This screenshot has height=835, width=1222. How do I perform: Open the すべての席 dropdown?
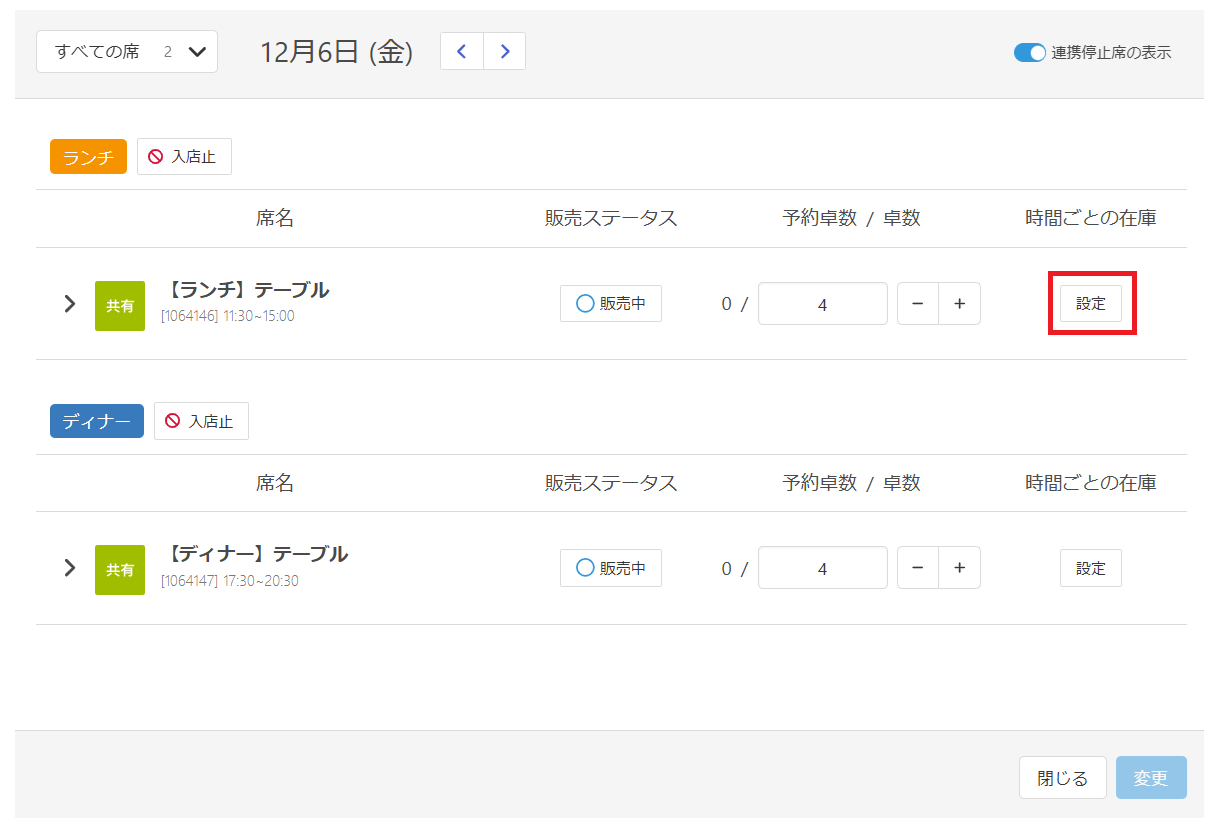(x=126, y=51)
